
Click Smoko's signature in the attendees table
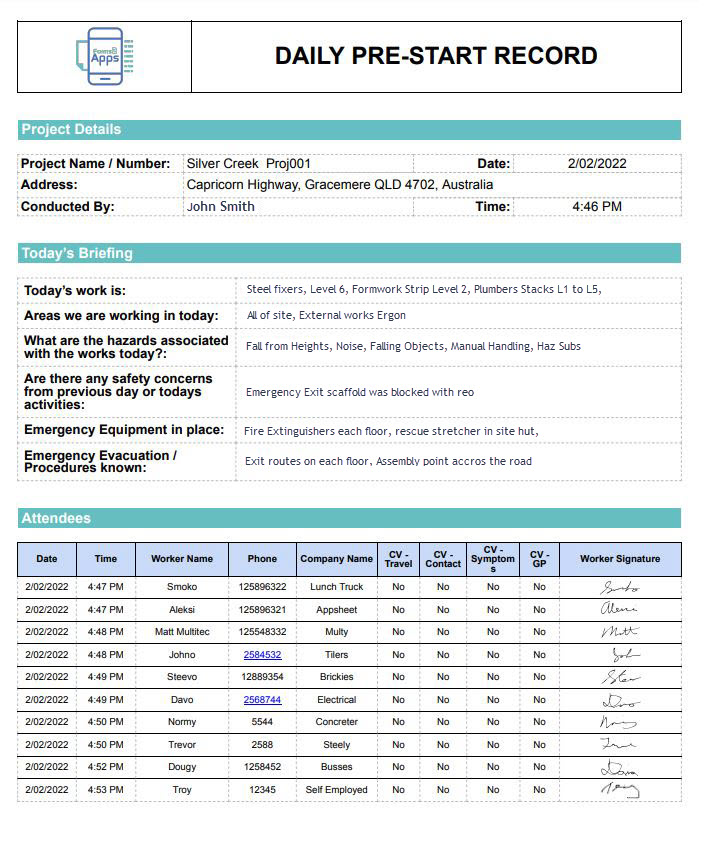tap(619, 587)
